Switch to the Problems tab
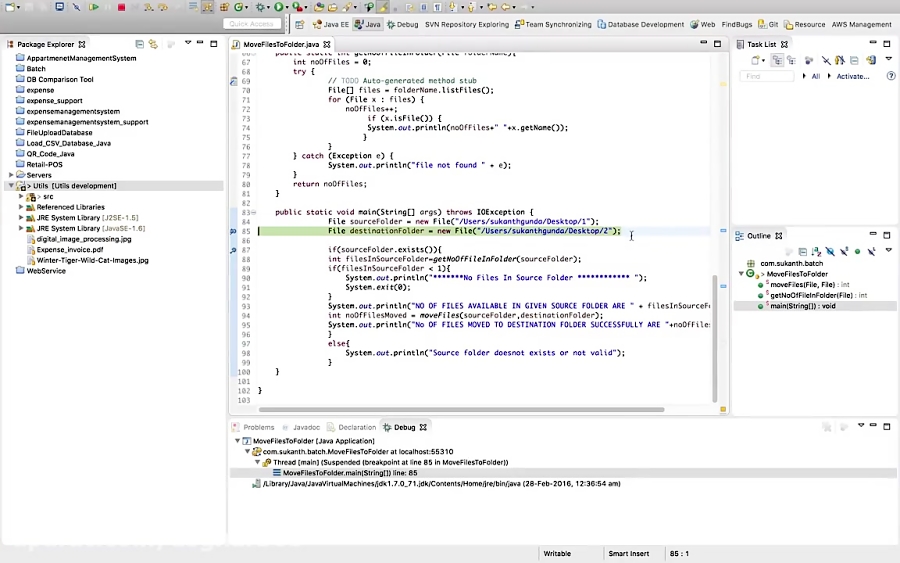This screenshot has height=563, width=900. coord(253,427)
